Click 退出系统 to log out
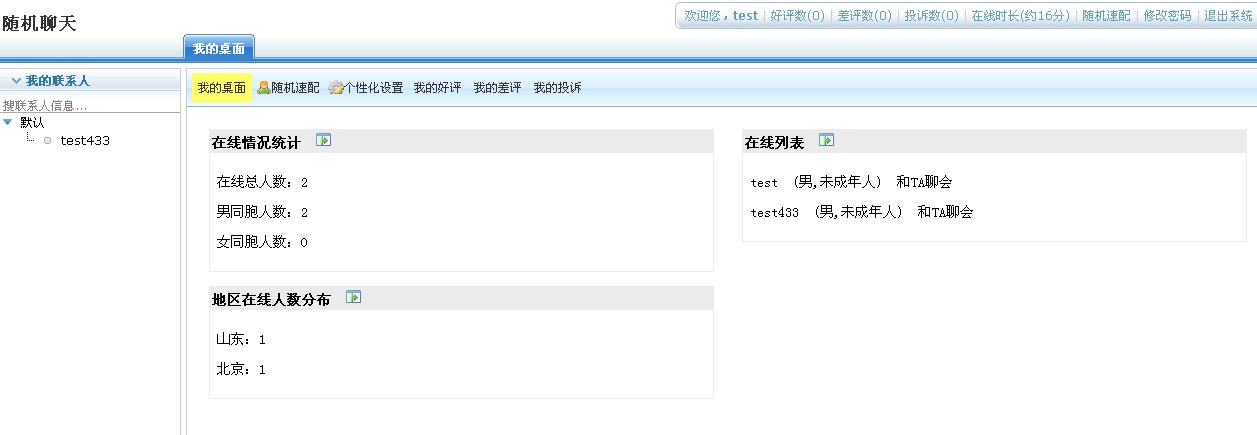Image resolution: width=1257 pixels, height=435 pixels. click(1228, 16)
